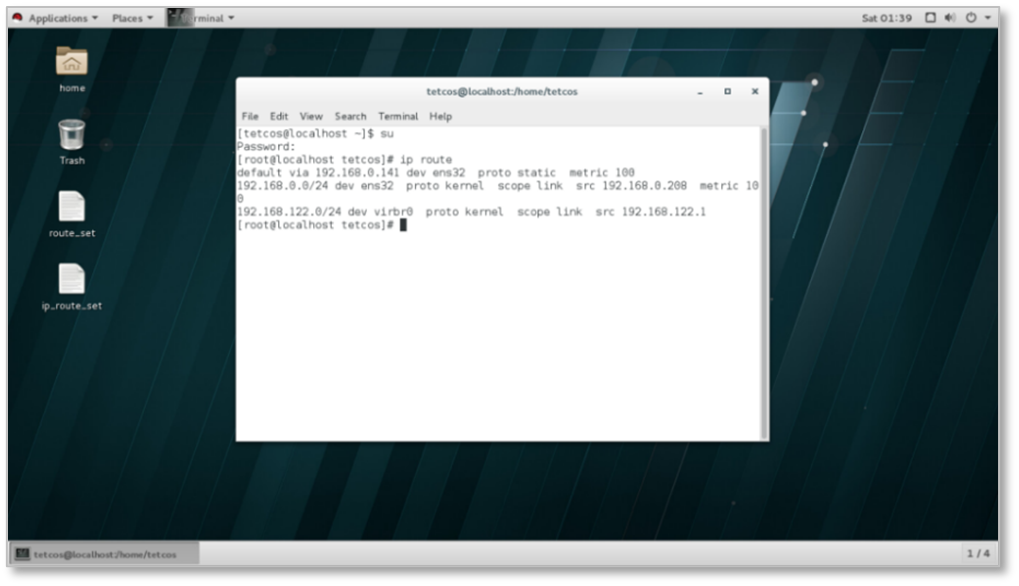Click the Sat 01:39 clock

(886, 18)
